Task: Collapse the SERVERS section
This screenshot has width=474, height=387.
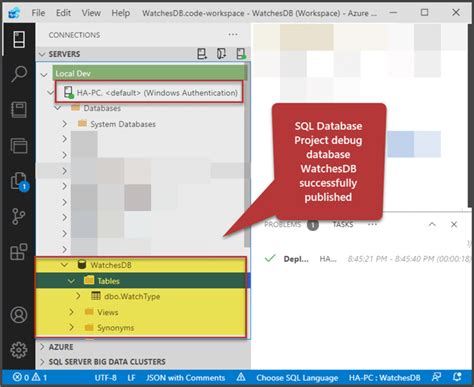Action: click(42, 54)
